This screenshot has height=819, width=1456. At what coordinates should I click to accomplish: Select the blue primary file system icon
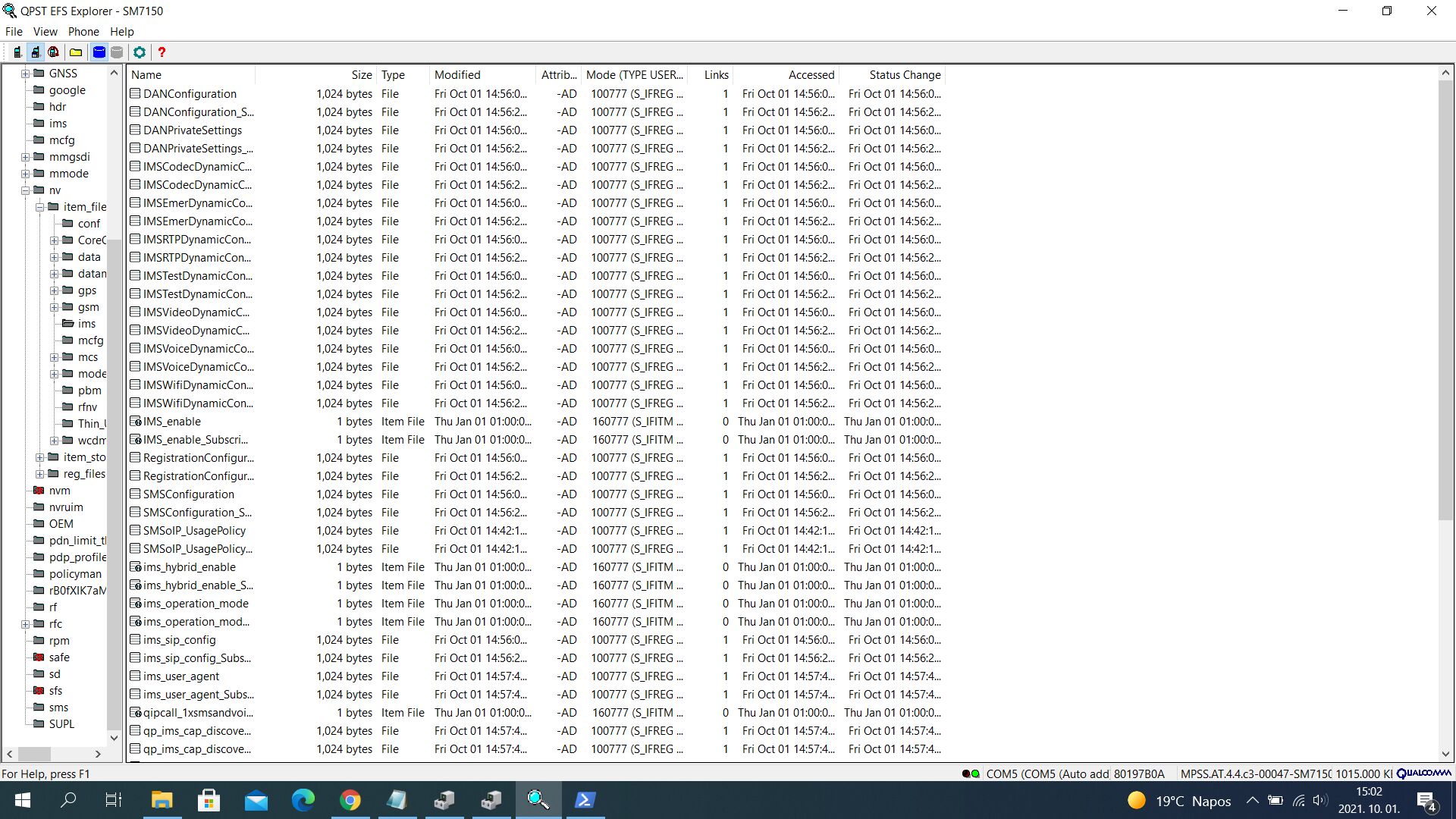tap(99, 52)
